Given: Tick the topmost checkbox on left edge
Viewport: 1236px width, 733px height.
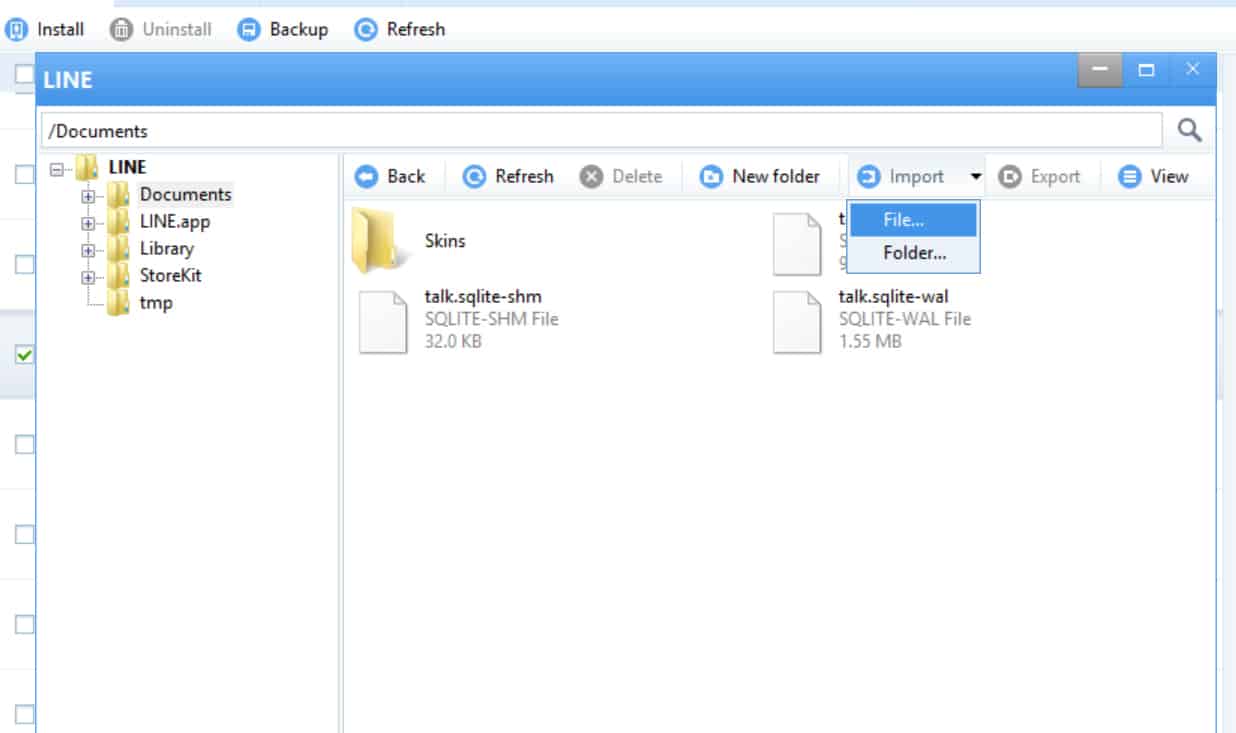Looking at the screenshot, I should (x=25, y=74).
